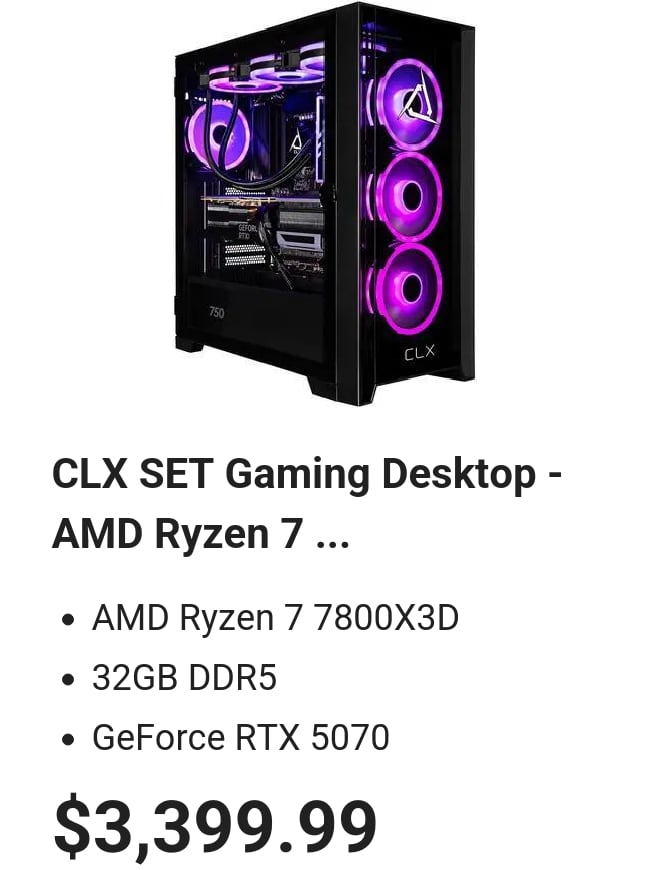This screenshot has height=870, width=649.
Task: Click the $3,399.99 price
Action: (x=215, y=825)
